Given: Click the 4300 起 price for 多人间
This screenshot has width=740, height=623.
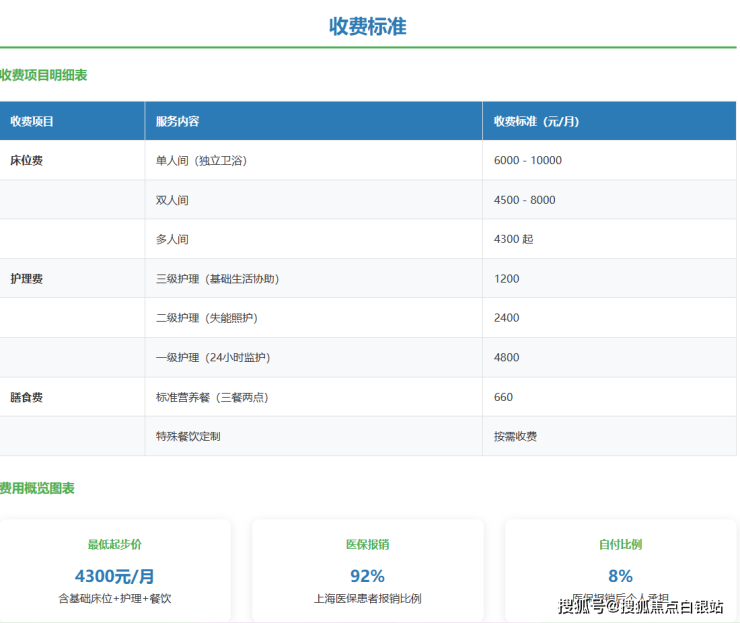Looking at the screenshot, I should (514, 239).
